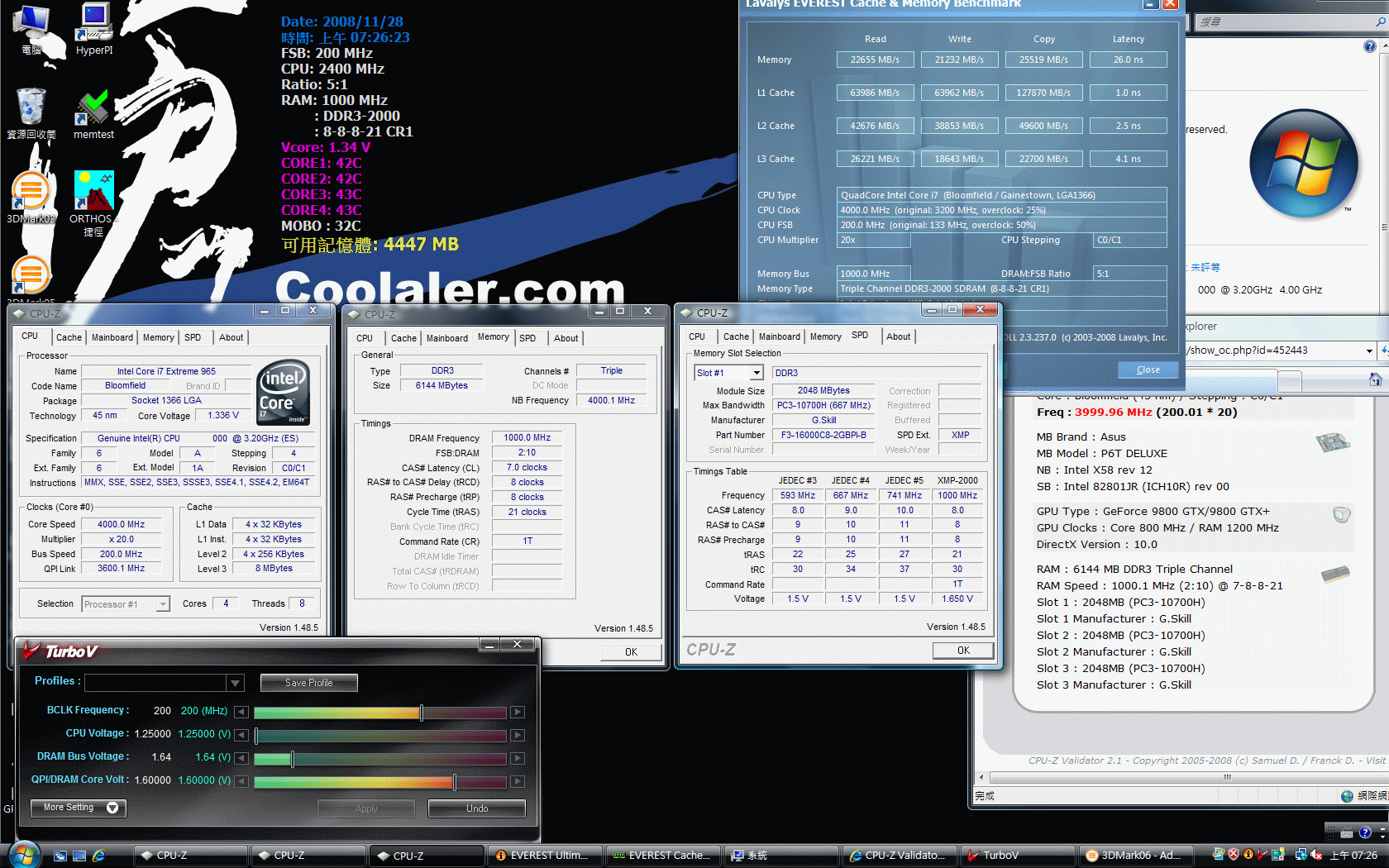Screen dimensions: 1389x868
Task: Click the search magnifier beside 搜尋 box
Action: click(x=1381, y=22)
